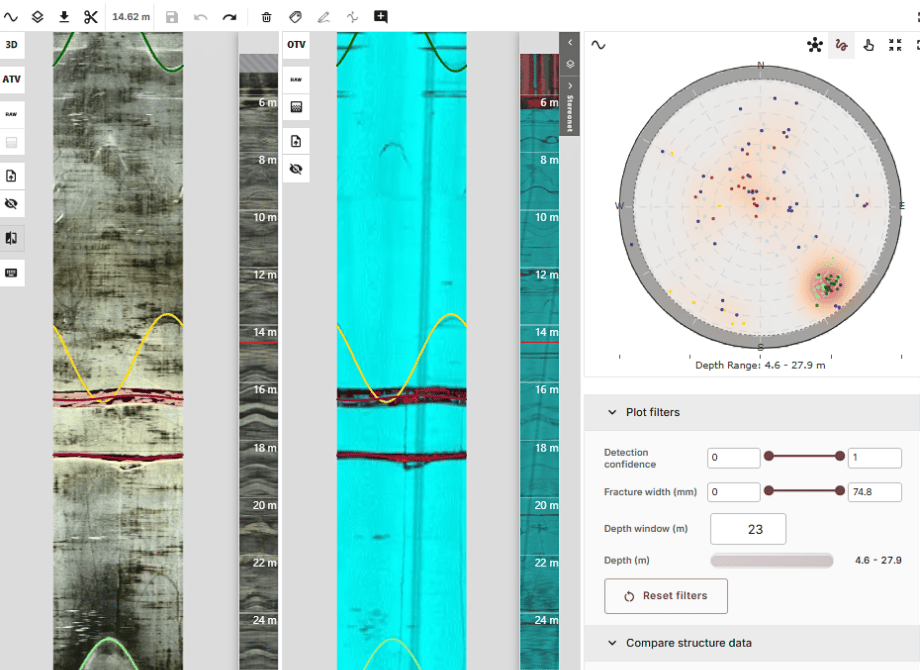This screenshot has height=670, width=920.
Task: Toggle the split compare view button
Action: pyautogui.click(x=12, y=238)
